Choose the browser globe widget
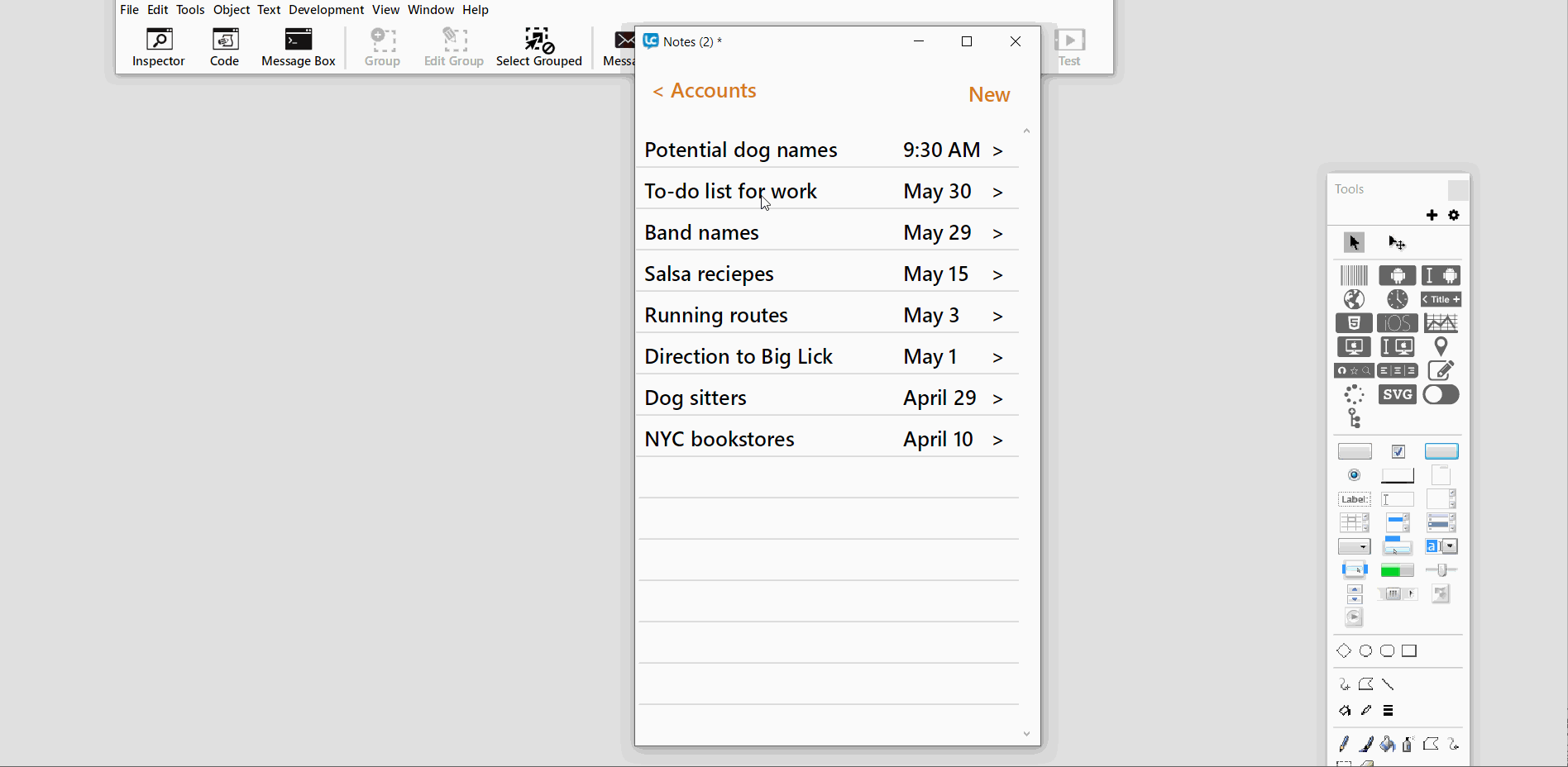 [x=1354, y=299]
